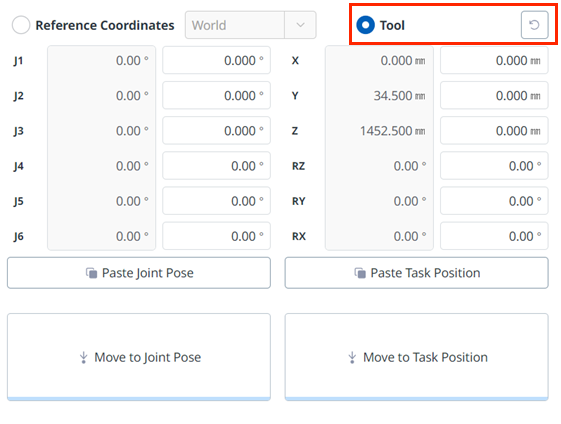Image resolution: width=561 pixels, height=424 pixels.
Task: Click the Y target position input field
Action: pos(494,95)
